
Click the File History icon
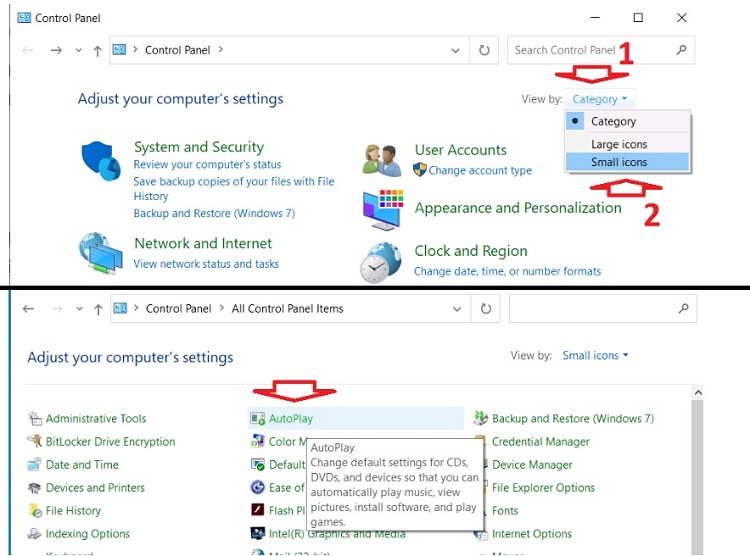coord(35,511)
